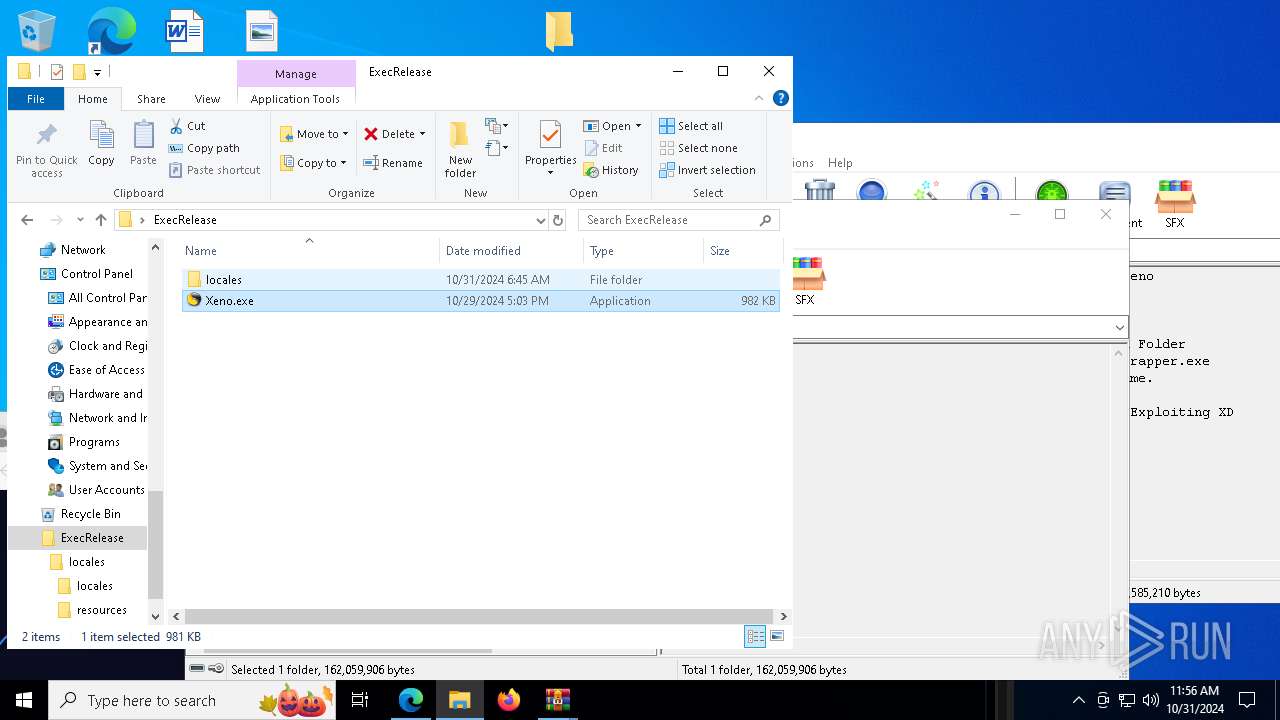The image size is (1280, 720).
Task: Select the locales folder row
Action: coord(481,280)
